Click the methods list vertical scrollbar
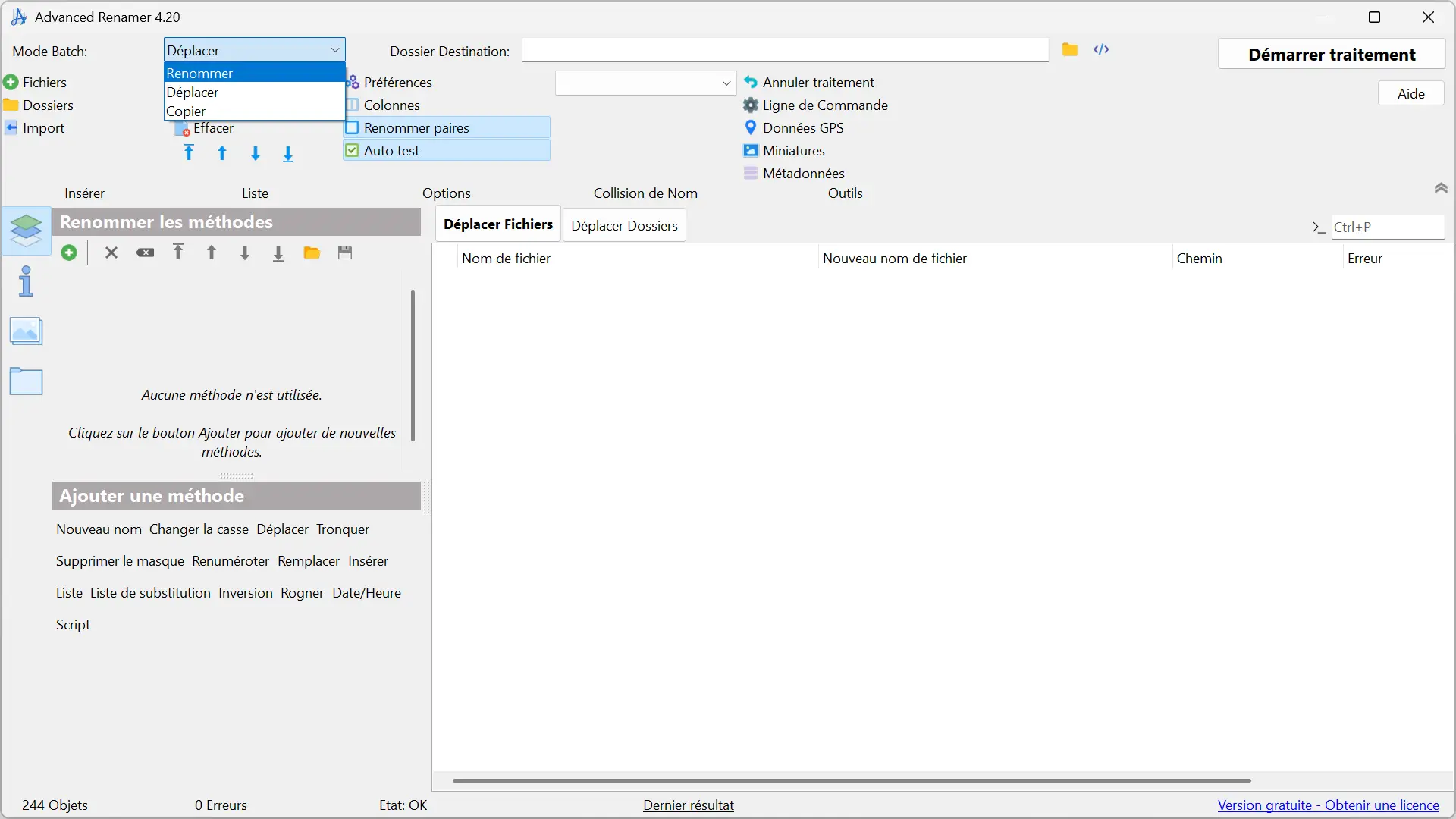The image size is (1456, 819). pyautogui.click(x=413, y=366)
